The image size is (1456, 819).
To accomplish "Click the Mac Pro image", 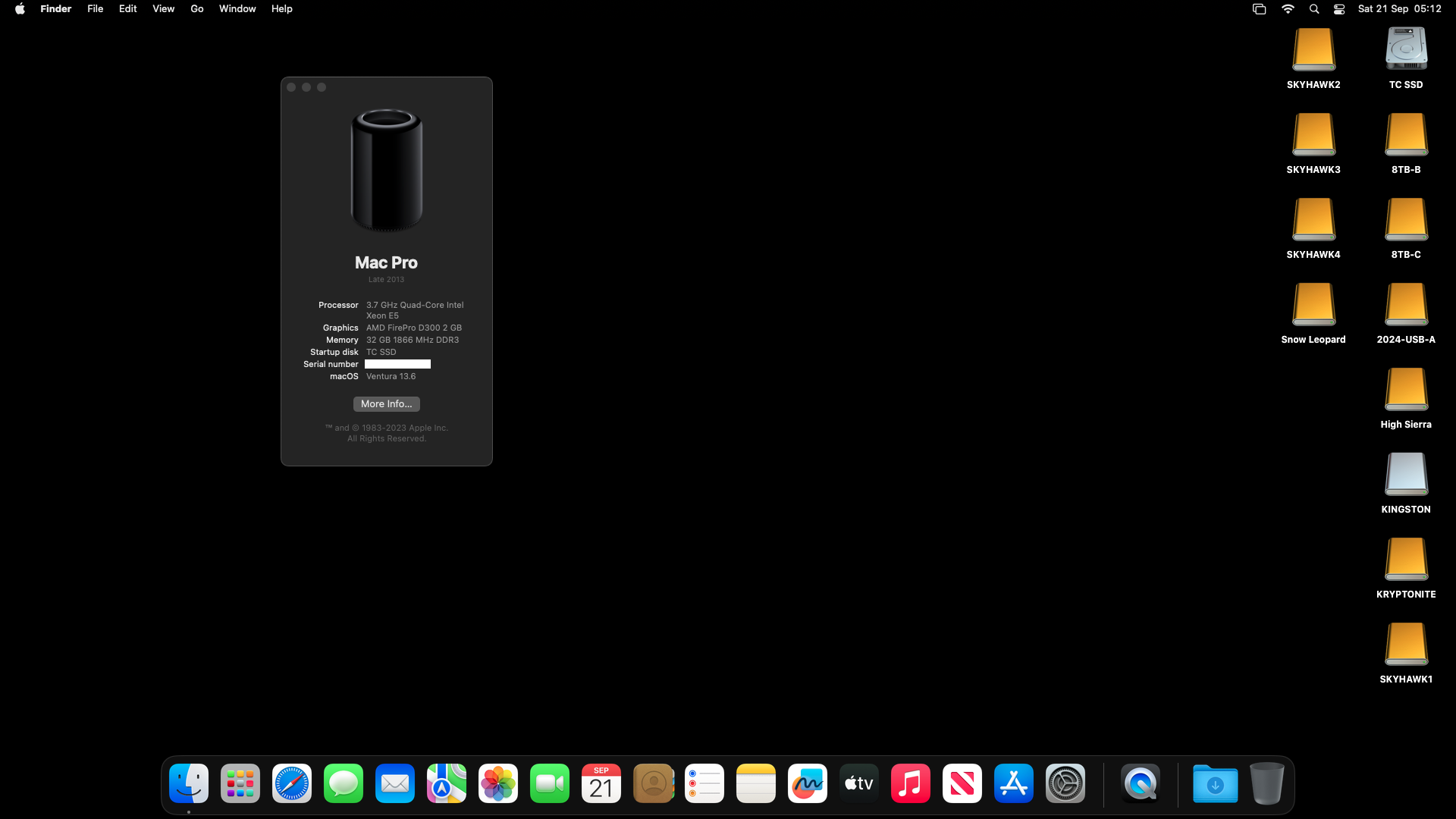I will (387, 170).
